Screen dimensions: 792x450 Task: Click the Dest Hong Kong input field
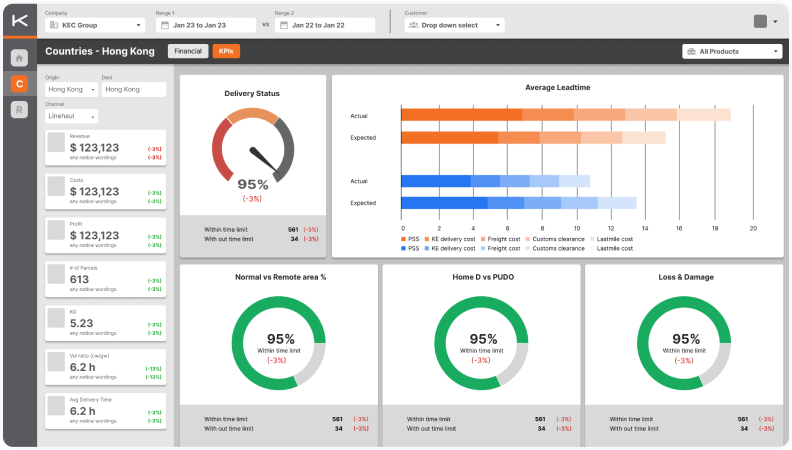[133, 89]
